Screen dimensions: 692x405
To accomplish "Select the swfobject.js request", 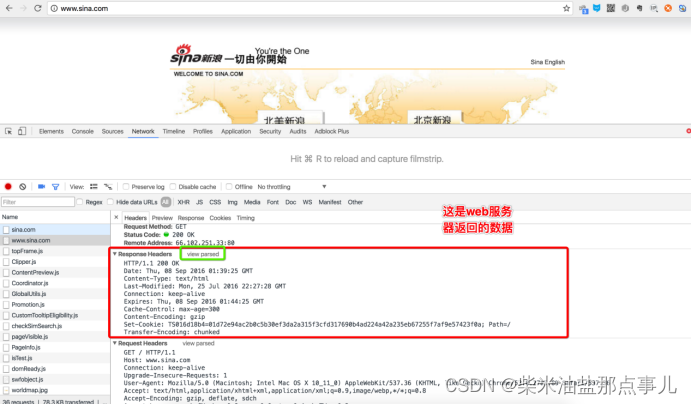I will [x=55, y=379].
